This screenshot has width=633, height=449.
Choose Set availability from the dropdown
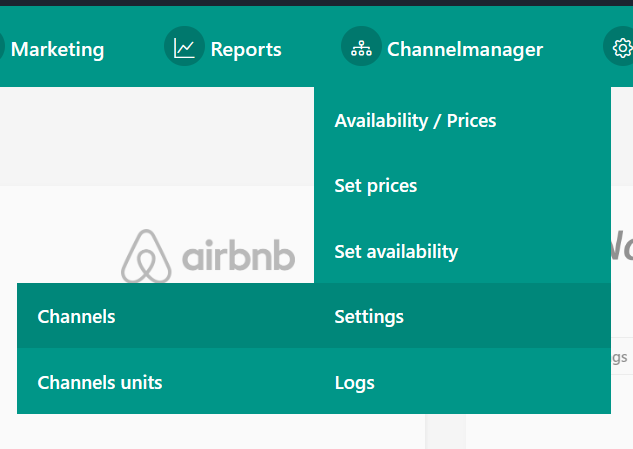point(396,251)
